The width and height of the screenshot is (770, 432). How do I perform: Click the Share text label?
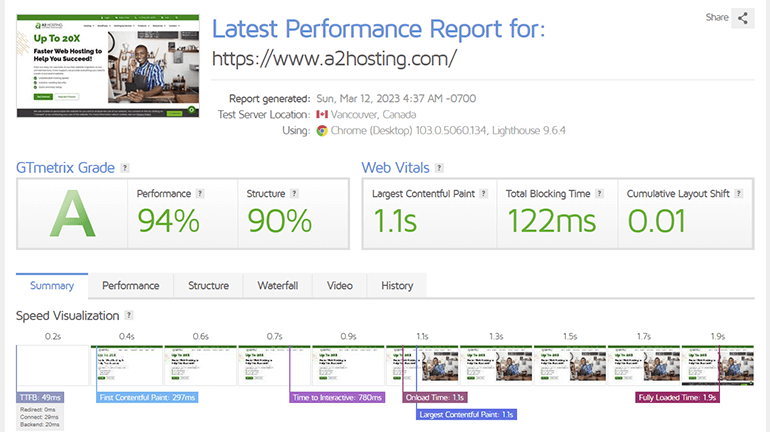(x=717, y=17)
